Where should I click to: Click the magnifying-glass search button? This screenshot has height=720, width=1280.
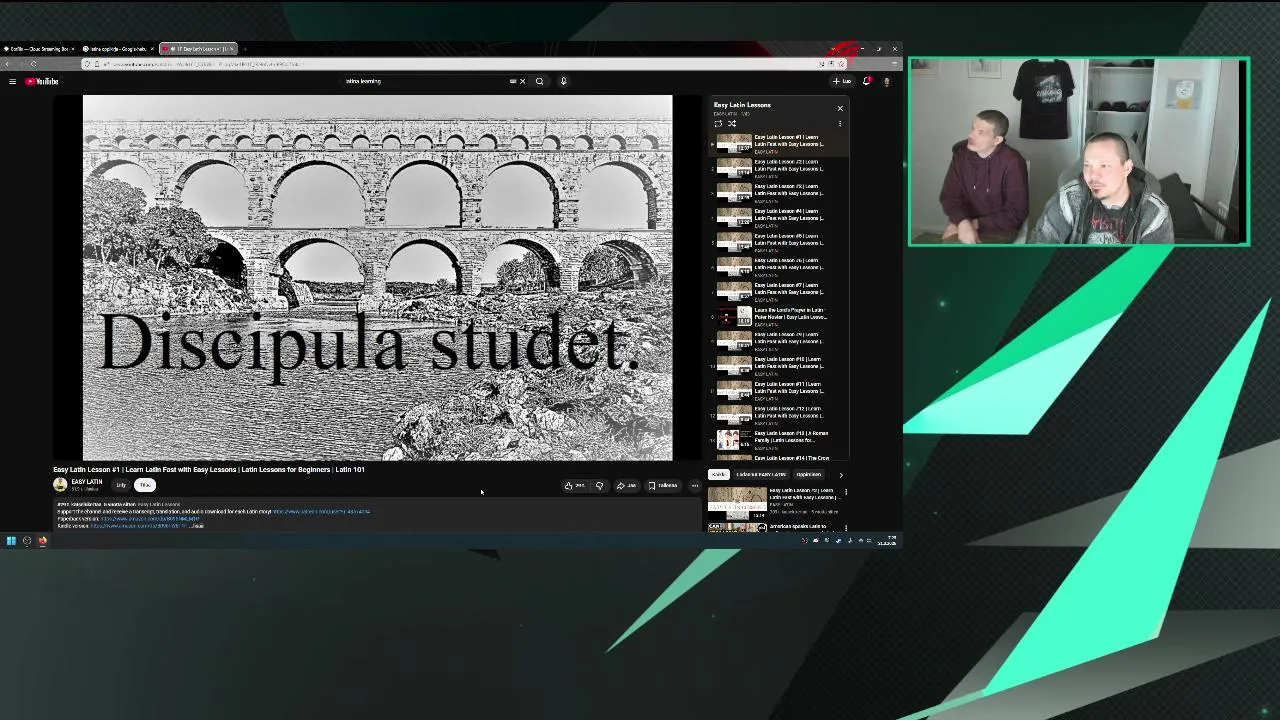point(539,81)
